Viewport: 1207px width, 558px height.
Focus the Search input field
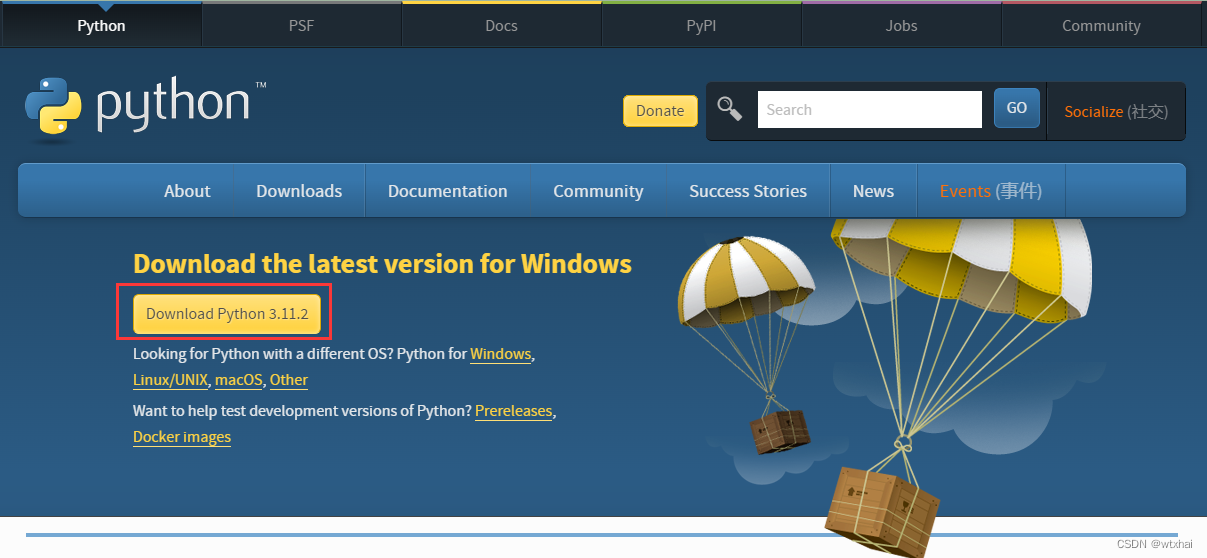tap(870, 109)
